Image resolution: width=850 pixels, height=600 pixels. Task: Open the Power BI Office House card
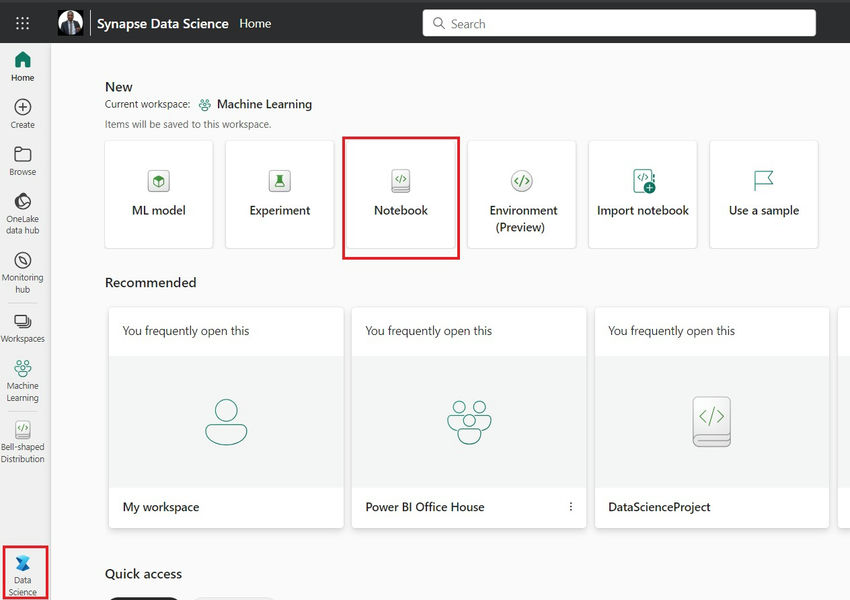(469, 417)
